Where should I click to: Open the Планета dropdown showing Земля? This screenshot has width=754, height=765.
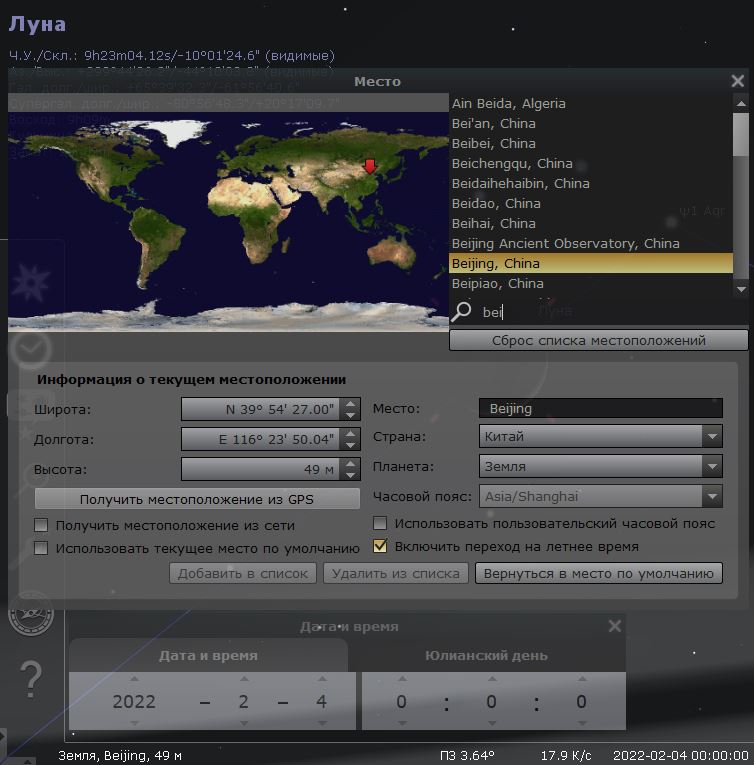600,466
